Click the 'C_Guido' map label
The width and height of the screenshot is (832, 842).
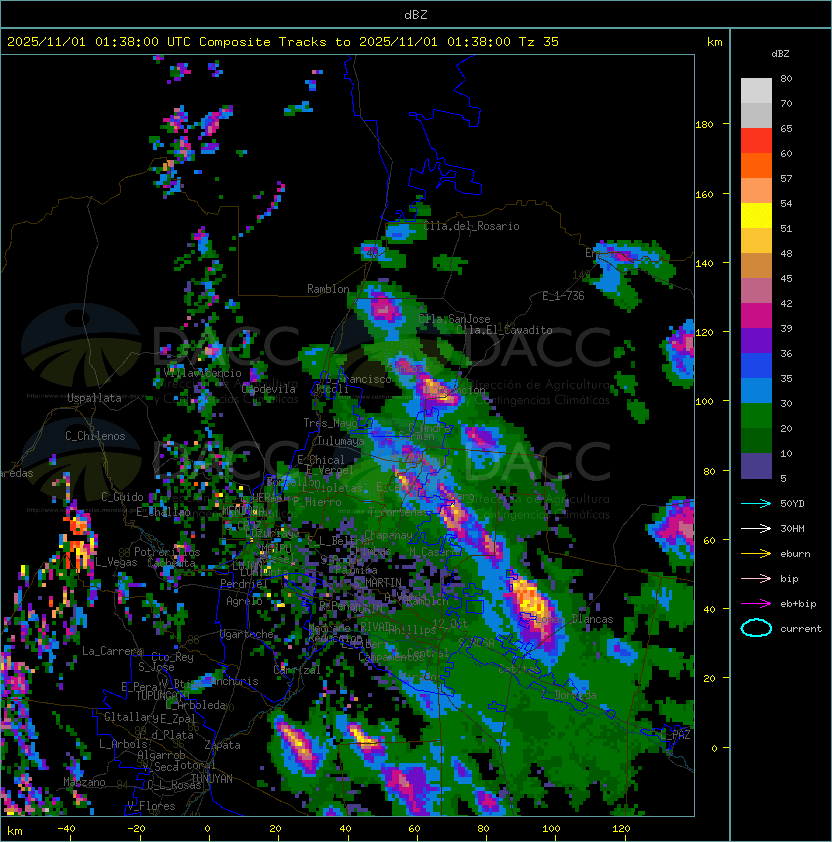pos(122,497)
